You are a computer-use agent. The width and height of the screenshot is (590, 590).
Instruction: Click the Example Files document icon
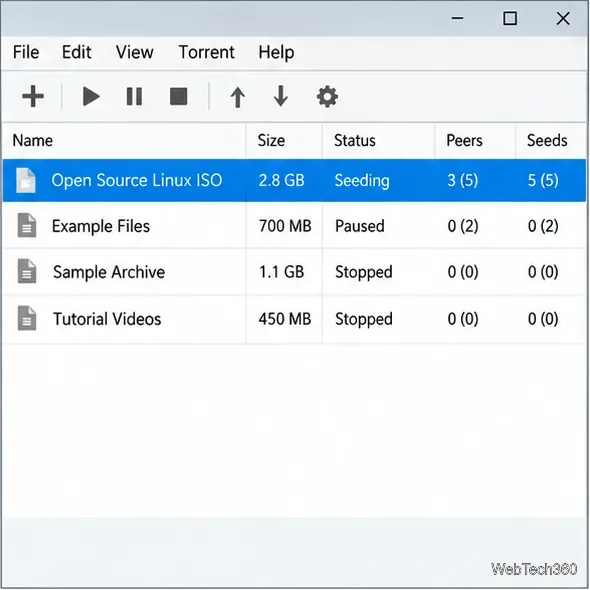pos(27,225)
